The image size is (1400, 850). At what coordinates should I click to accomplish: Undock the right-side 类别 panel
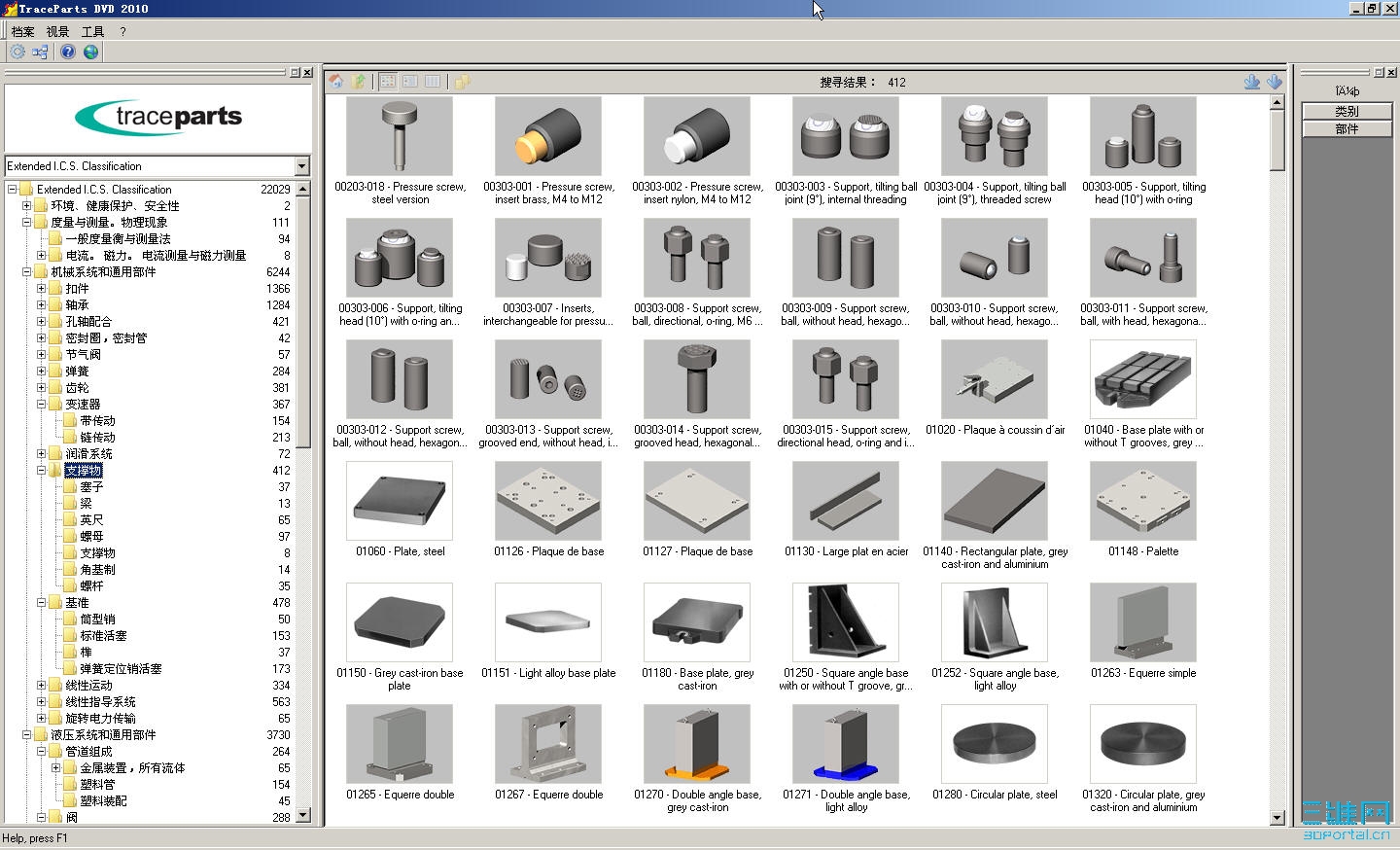tap(1378, 73)
